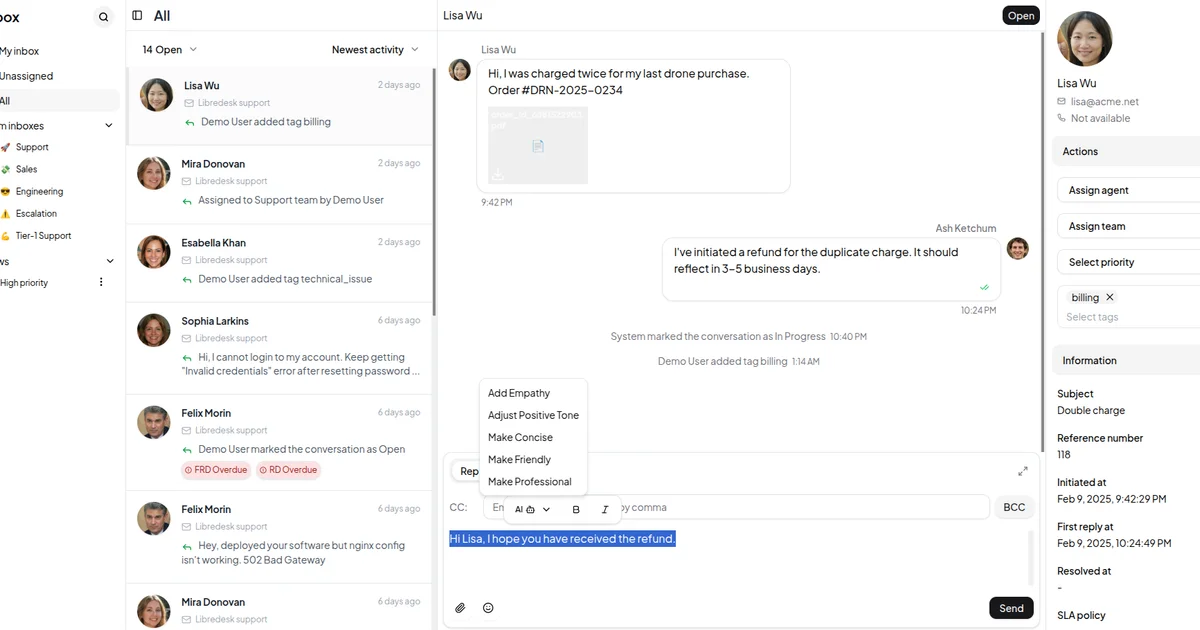The height and width of the screenshot is (630, 1200).
Task: Open Felix Morin's conversation with FRD Overdue badge
Action: point(279,442)
